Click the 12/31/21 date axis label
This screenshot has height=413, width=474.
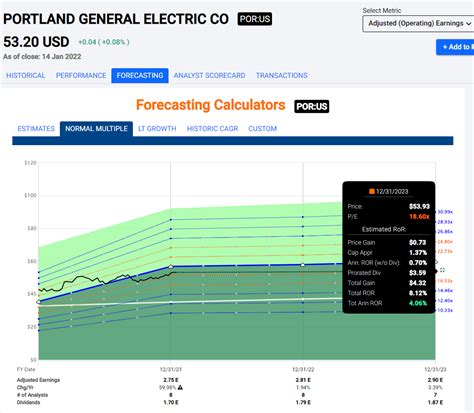coord(171,369)
